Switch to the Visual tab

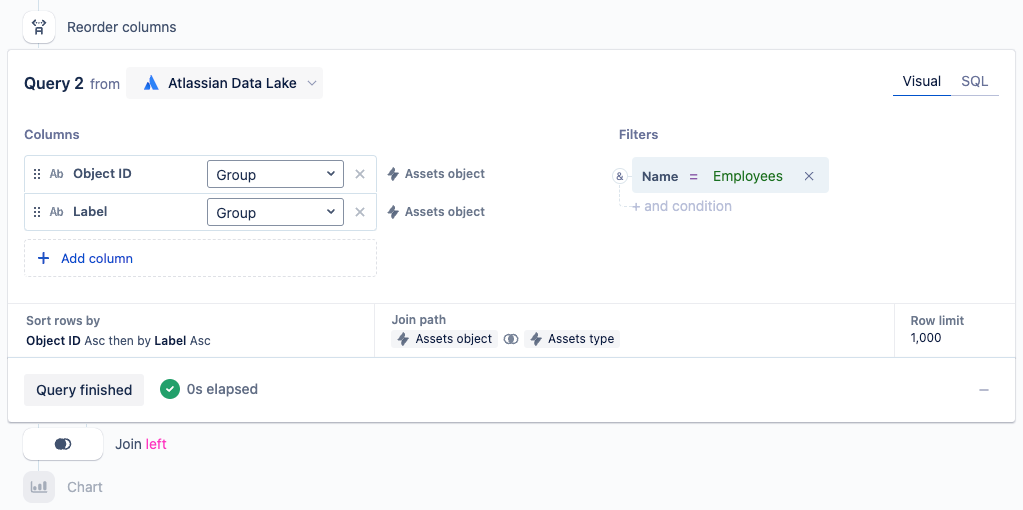(x=921, y=81)
